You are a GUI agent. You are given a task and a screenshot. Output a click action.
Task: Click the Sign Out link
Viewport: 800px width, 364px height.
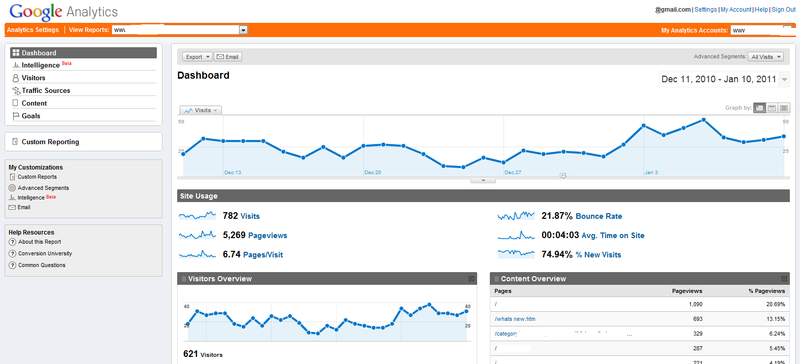click(784, 9)
